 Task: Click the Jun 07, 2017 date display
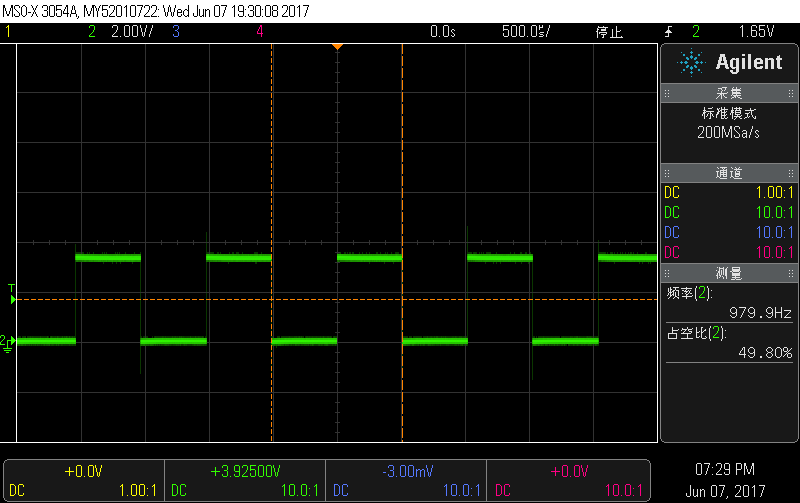tap(725, 491)
